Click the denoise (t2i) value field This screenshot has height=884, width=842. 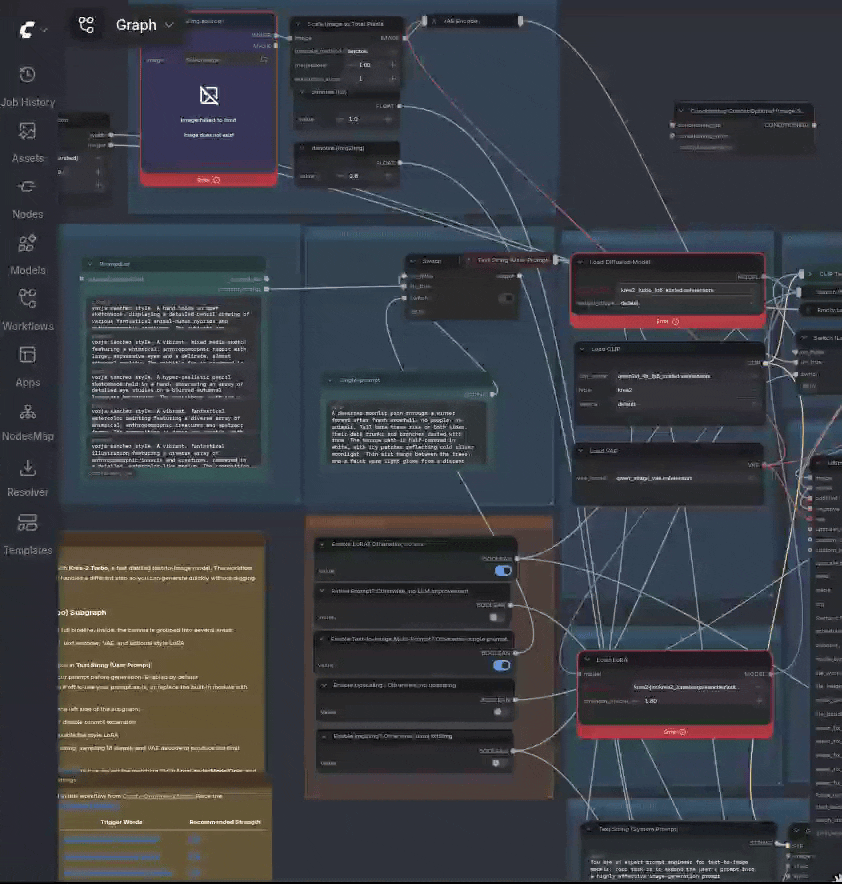tap(364, 119)
